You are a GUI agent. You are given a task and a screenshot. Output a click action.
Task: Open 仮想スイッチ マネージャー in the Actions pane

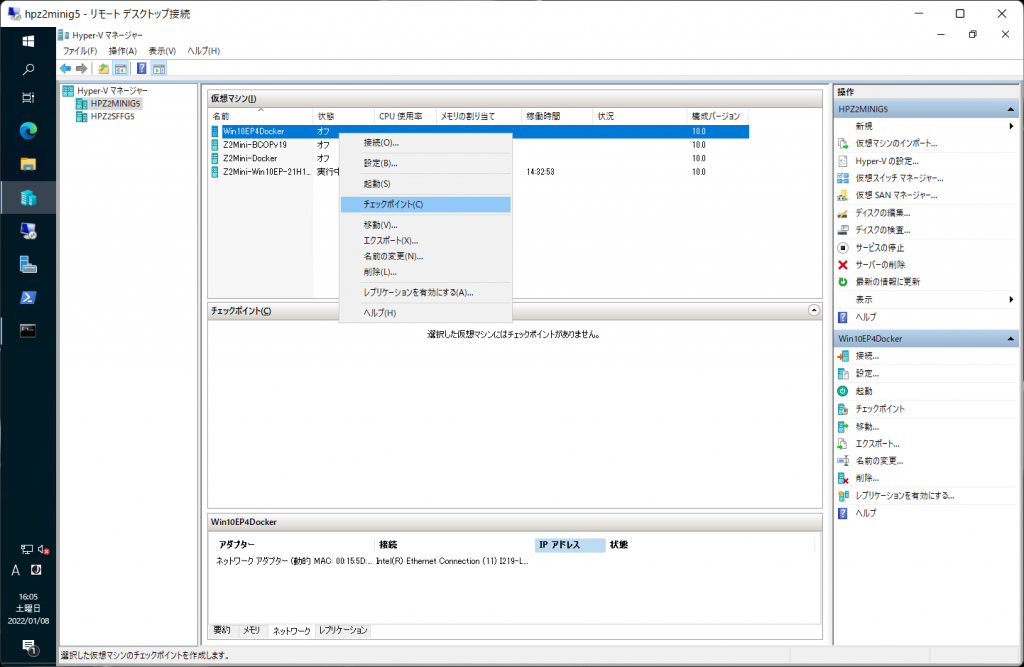tap(899, 178)
